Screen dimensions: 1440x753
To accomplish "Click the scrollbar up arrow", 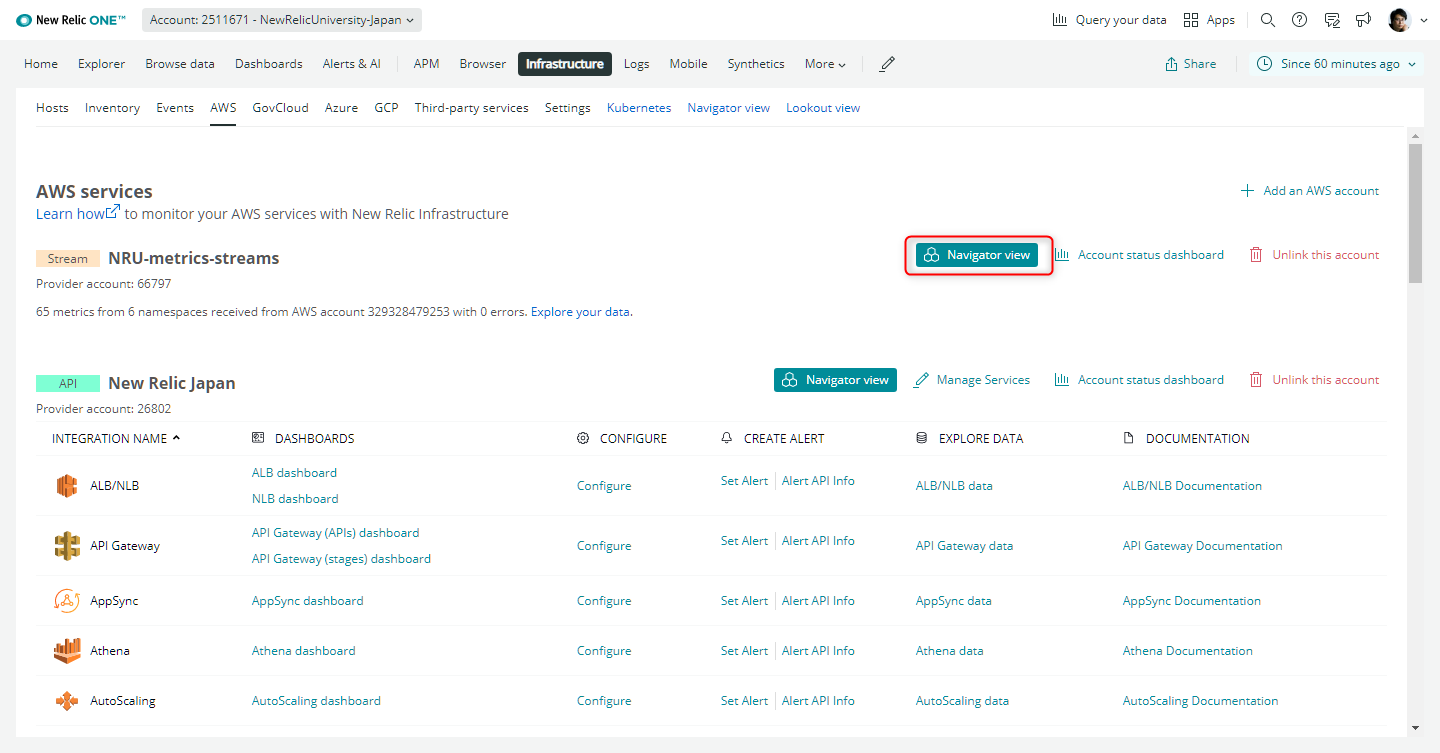I will coord(1414,135).
